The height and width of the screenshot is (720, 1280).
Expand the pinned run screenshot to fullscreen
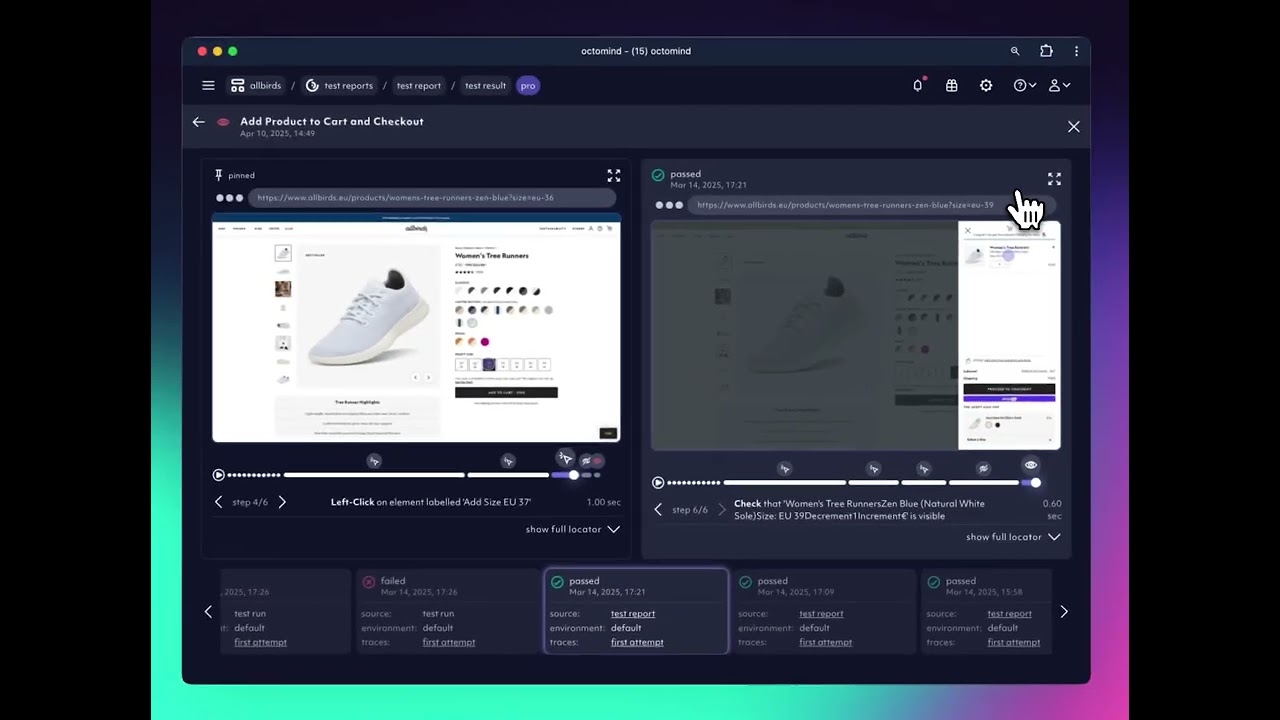614,175
